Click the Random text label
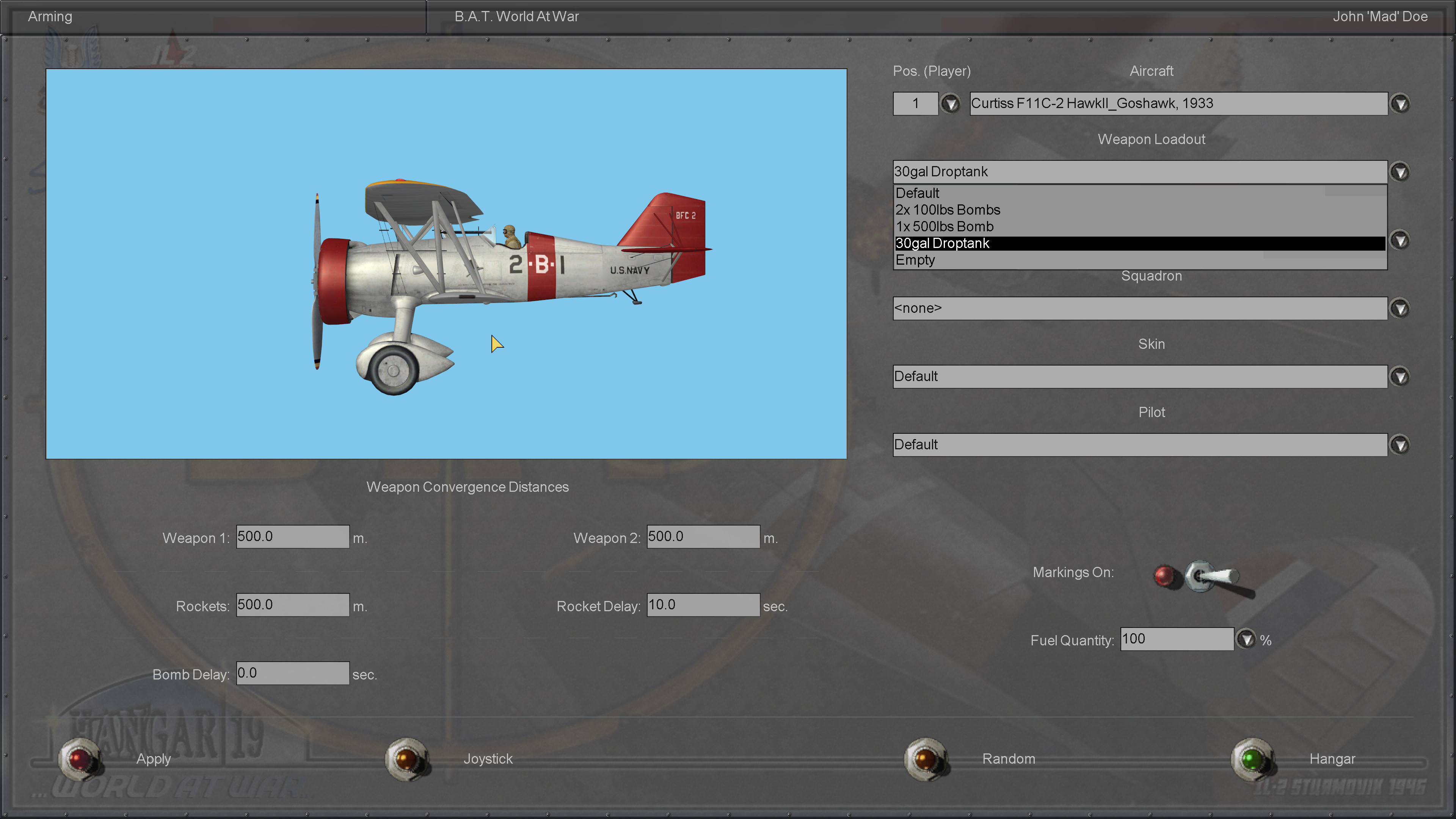Viewport: 1456px width, 819px height. [x=1008, y=758]
